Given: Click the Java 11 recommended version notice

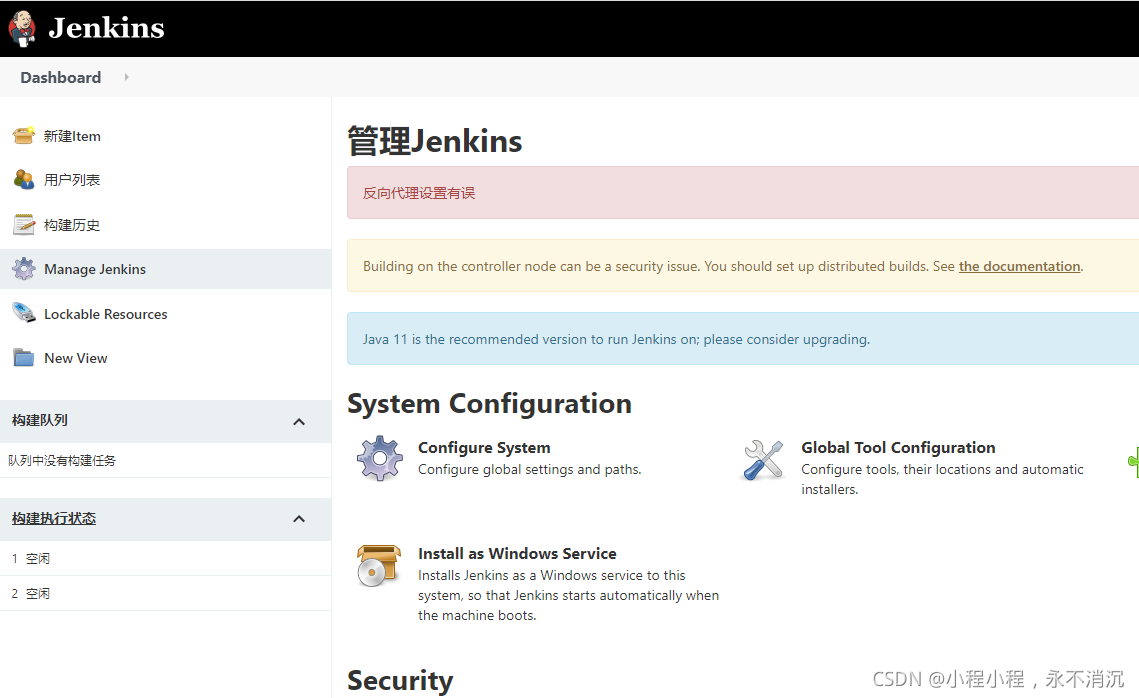Looking at the screenshot, I should (616, 339).
